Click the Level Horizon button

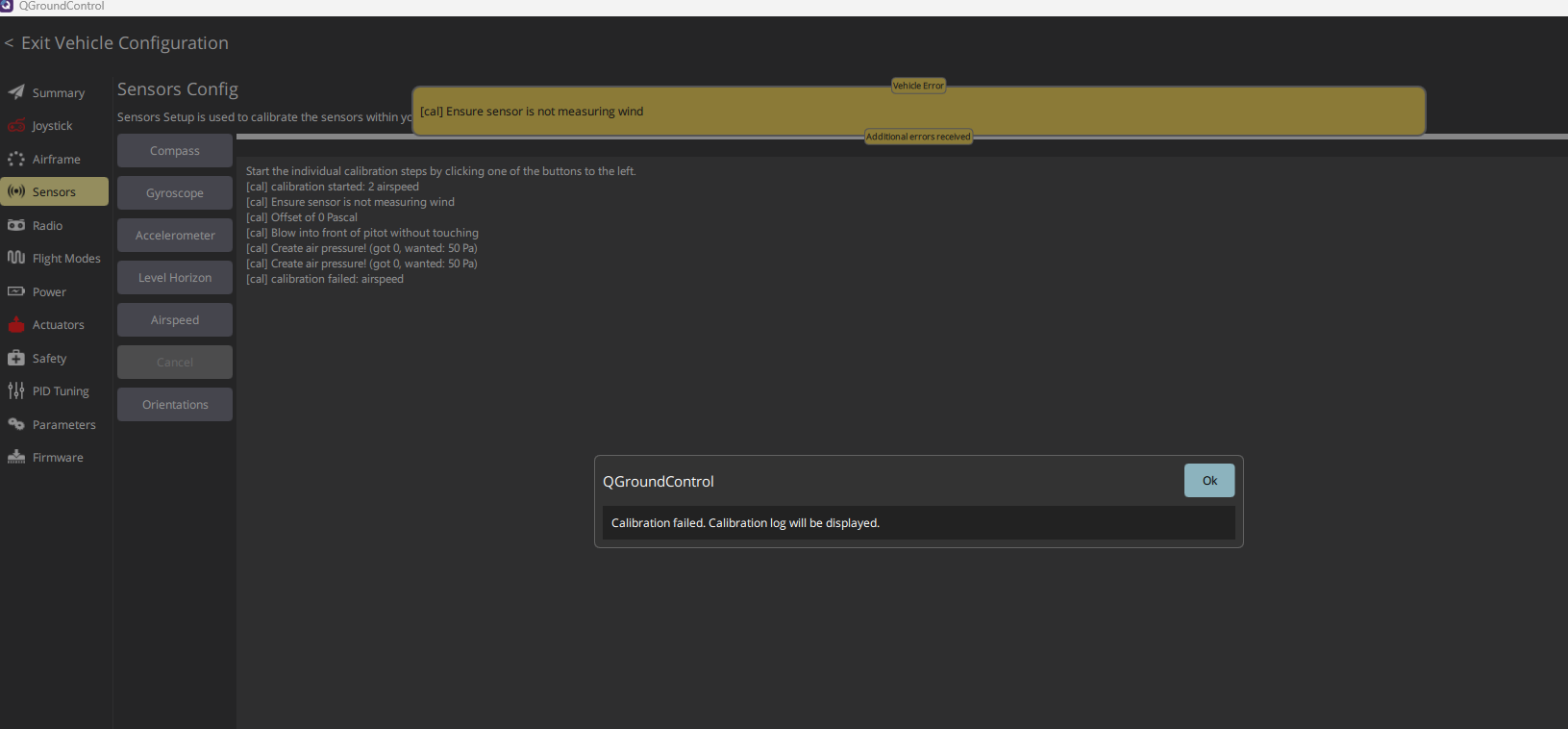(175, 278)
